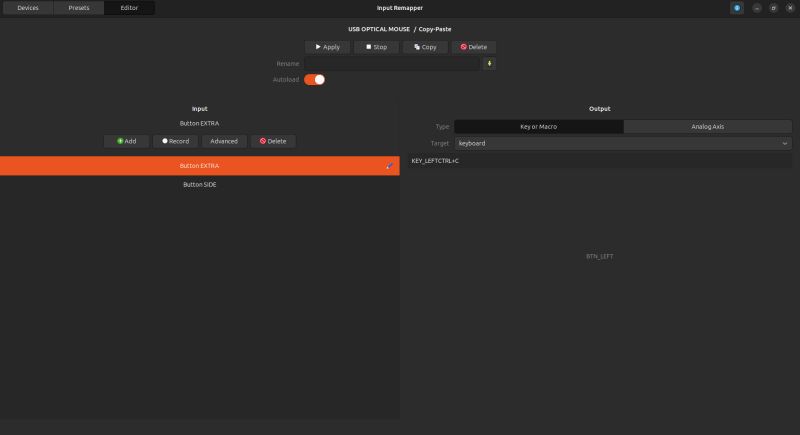Screen dimensions: 800x435
Task: Click USB OPTICAL MOUSE / Copy-Paste title
Action: coord(399,29)
